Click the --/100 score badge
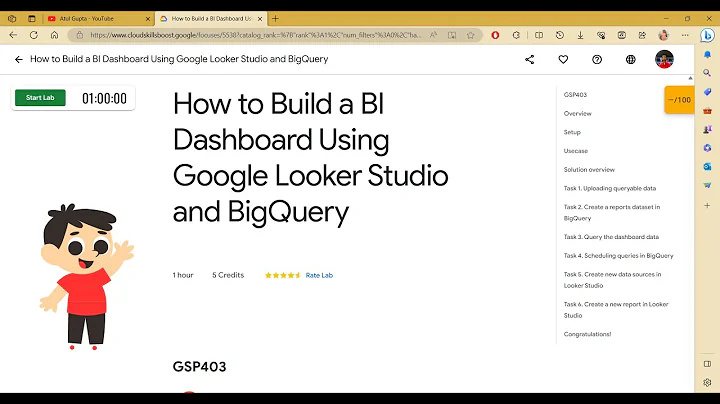Viewport: 720px width, 404px height. tap(679, 100)
